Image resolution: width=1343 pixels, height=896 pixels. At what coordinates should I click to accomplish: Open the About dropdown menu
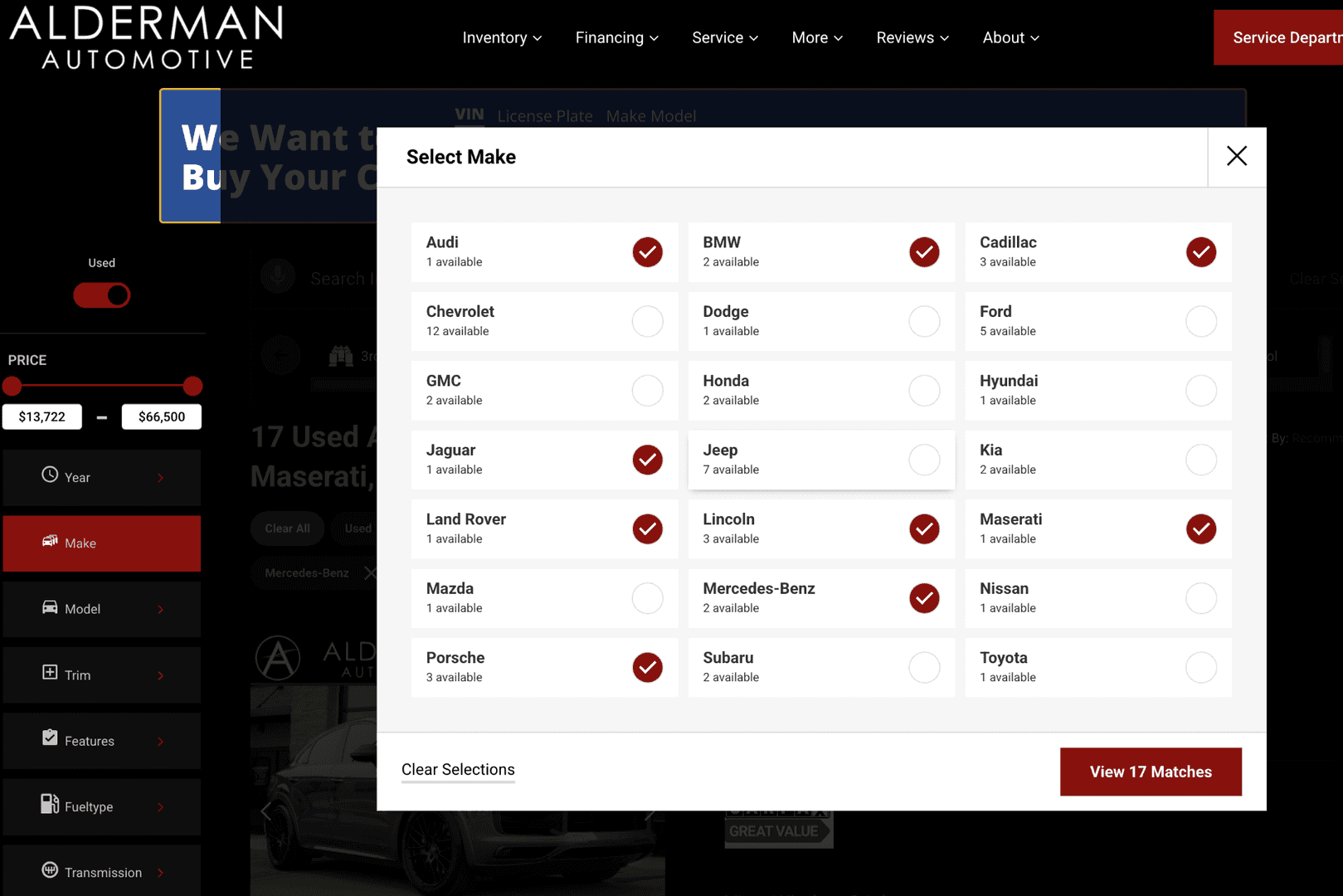(1010, 37)
